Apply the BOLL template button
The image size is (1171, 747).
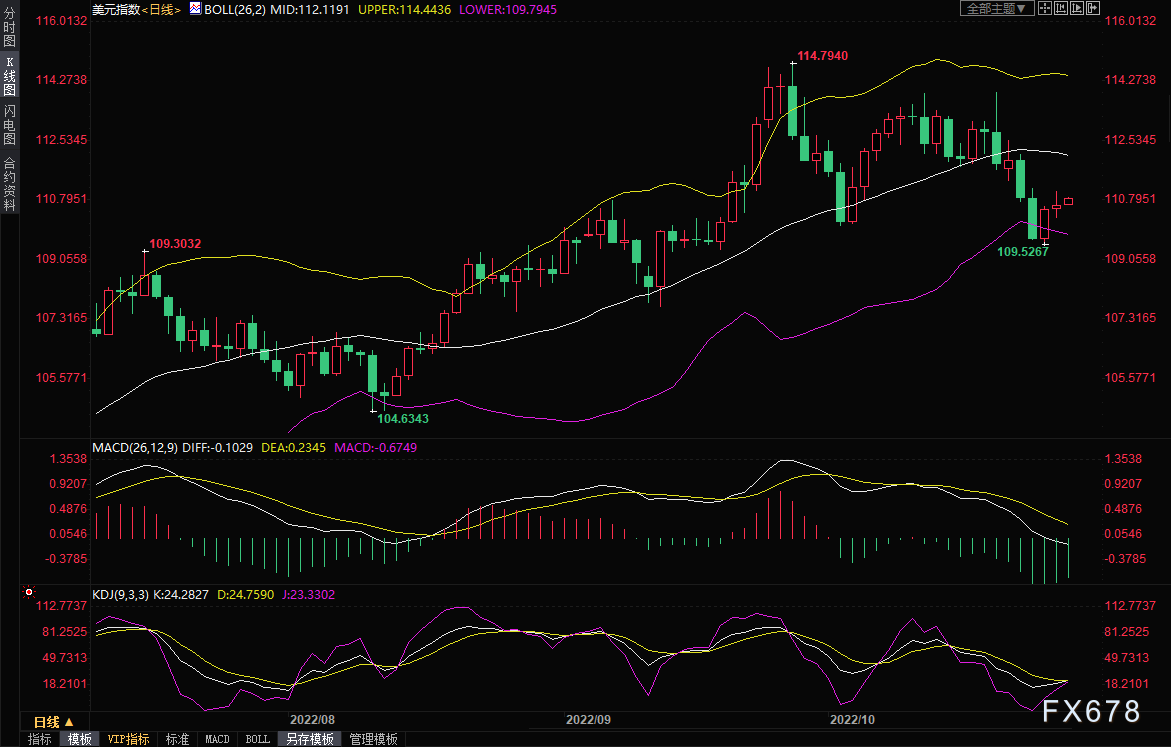257,739
